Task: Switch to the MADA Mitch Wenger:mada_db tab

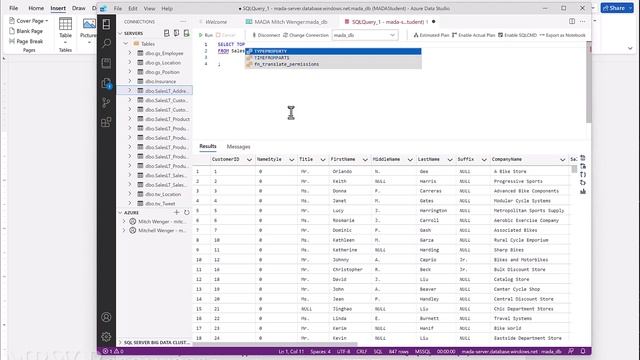Action: coord(287,22)
